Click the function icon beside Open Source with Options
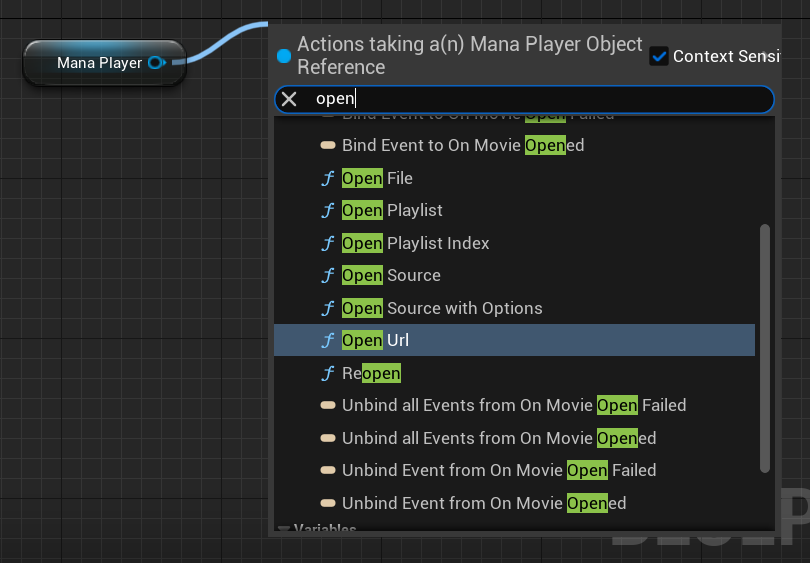Screen dimensions: 810x563 point(328,308)
